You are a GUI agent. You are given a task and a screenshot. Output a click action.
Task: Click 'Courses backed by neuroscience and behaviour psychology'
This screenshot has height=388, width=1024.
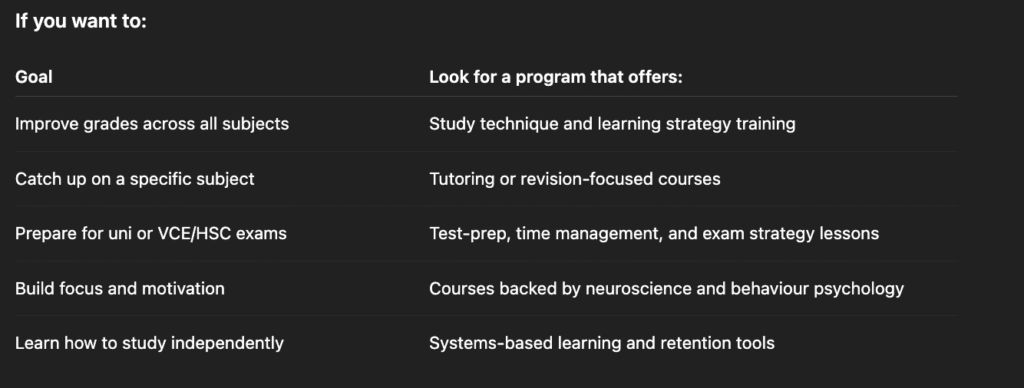(666, 289)
